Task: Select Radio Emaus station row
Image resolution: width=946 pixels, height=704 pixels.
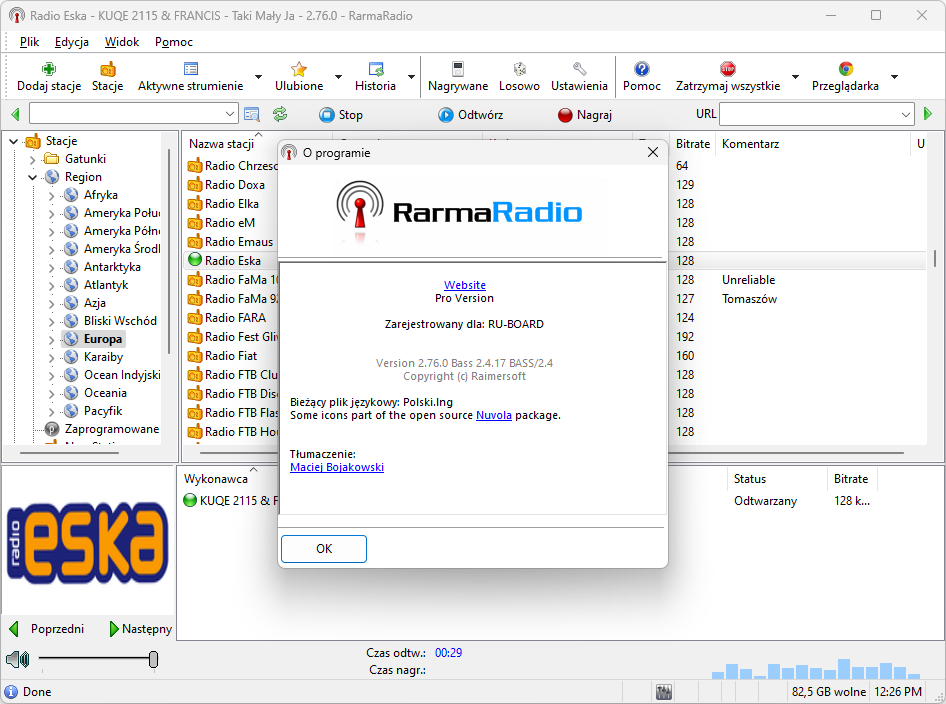Action: [239, 241]
